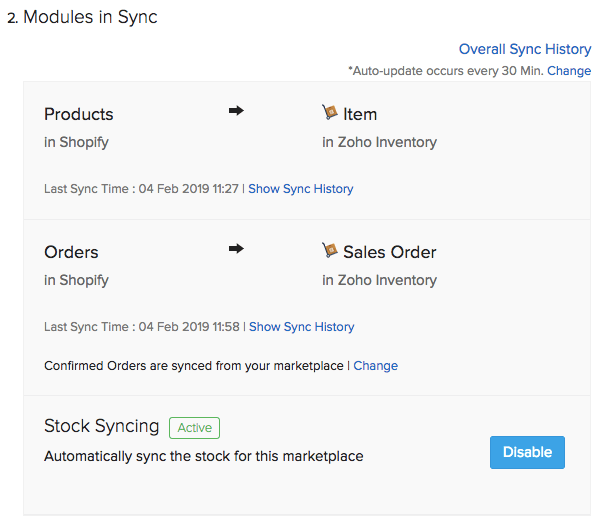This screenshot has height=528, width=603.
Task: Click the arrow icon beside Orders
Action: point(236,249)
